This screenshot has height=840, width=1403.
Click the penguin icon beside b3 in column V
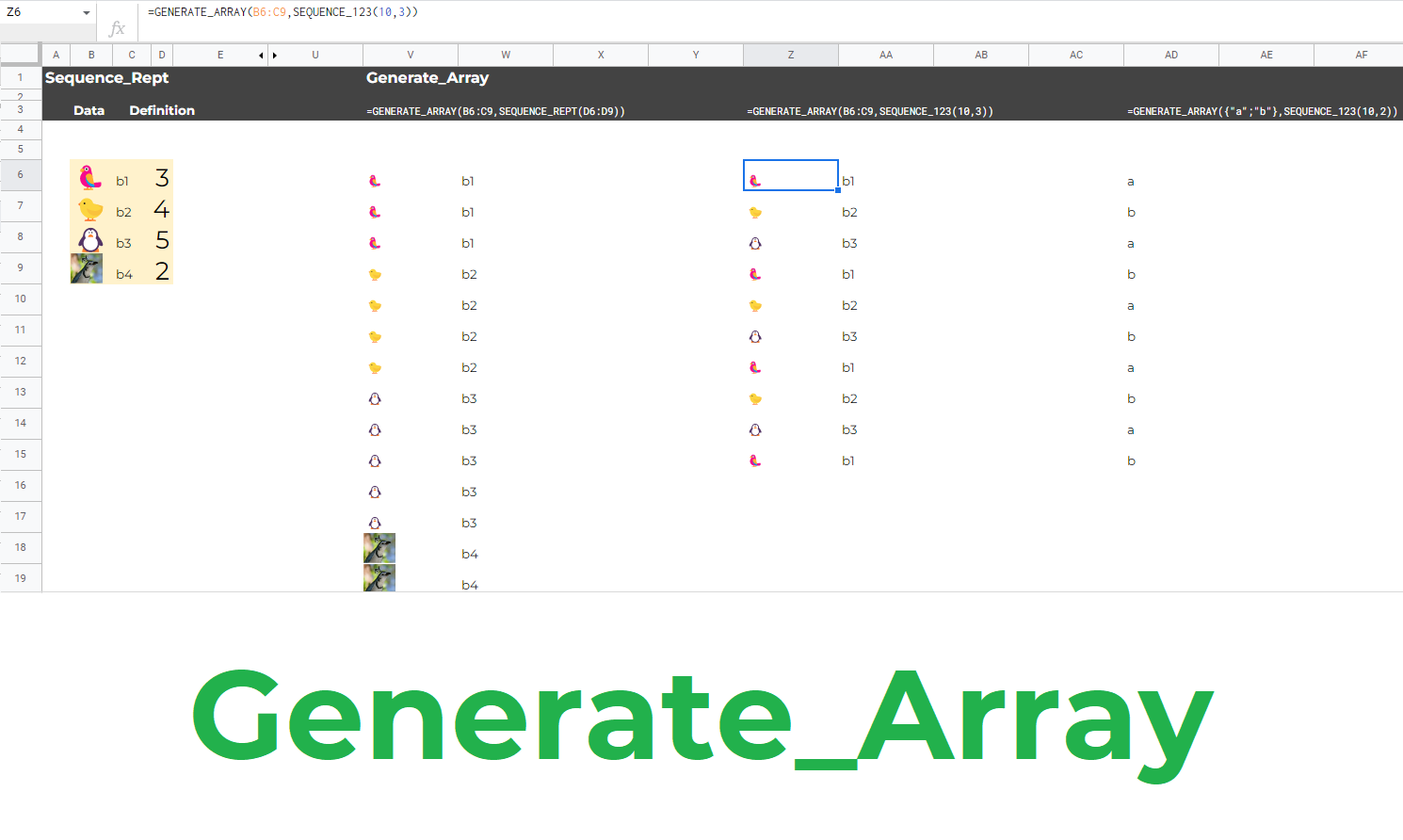click(374, 398)
